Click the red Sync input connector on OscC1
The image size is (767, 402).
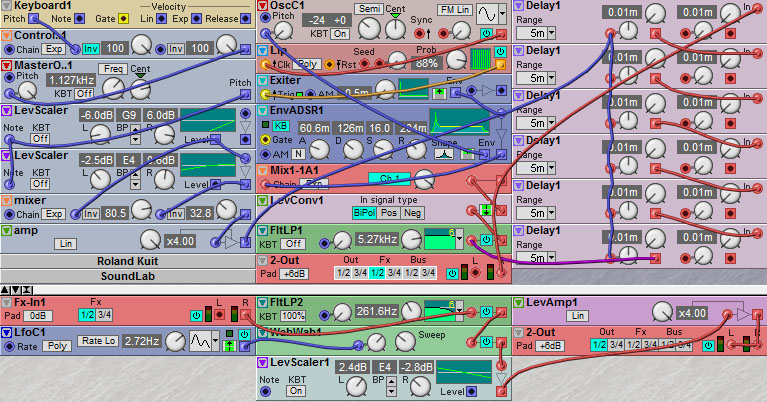tap(419, 34)
